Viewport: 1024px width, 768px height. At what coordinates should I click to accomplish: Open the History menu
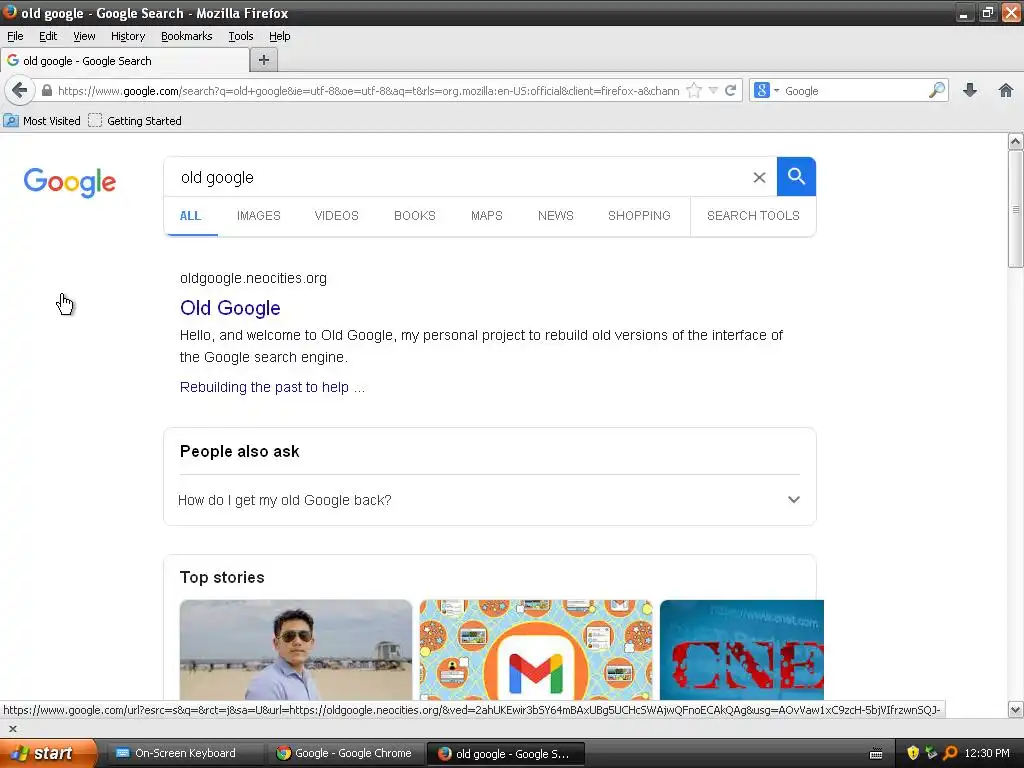pos(127,36)
